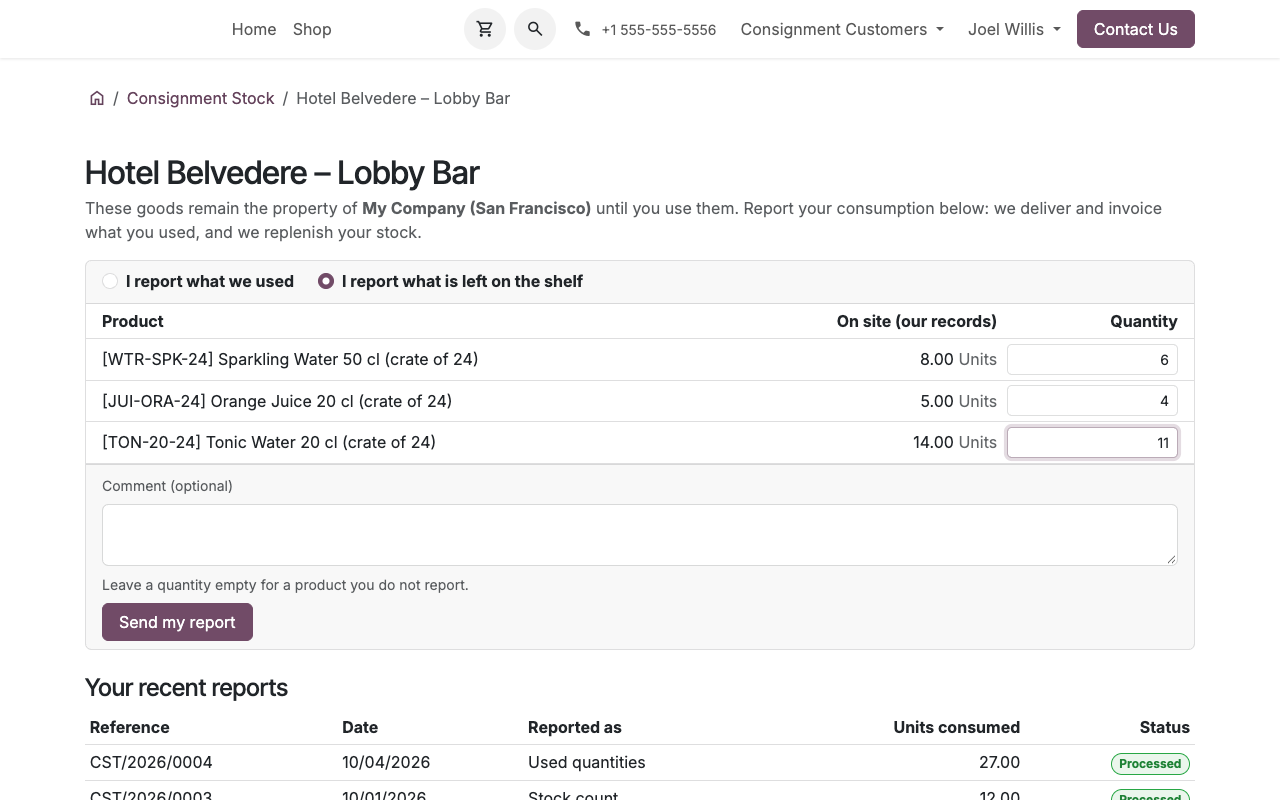
Task: Click the "[JUI-ORA-24] Orange Juice" product name
Action: click(x=277, y=401)
